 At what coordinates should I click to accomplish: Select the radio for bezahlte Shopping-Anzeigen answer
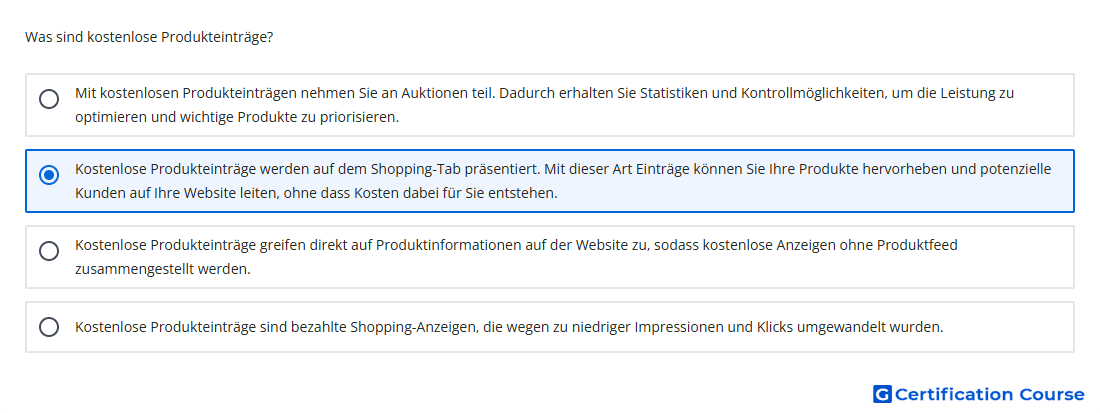(48, 327)
